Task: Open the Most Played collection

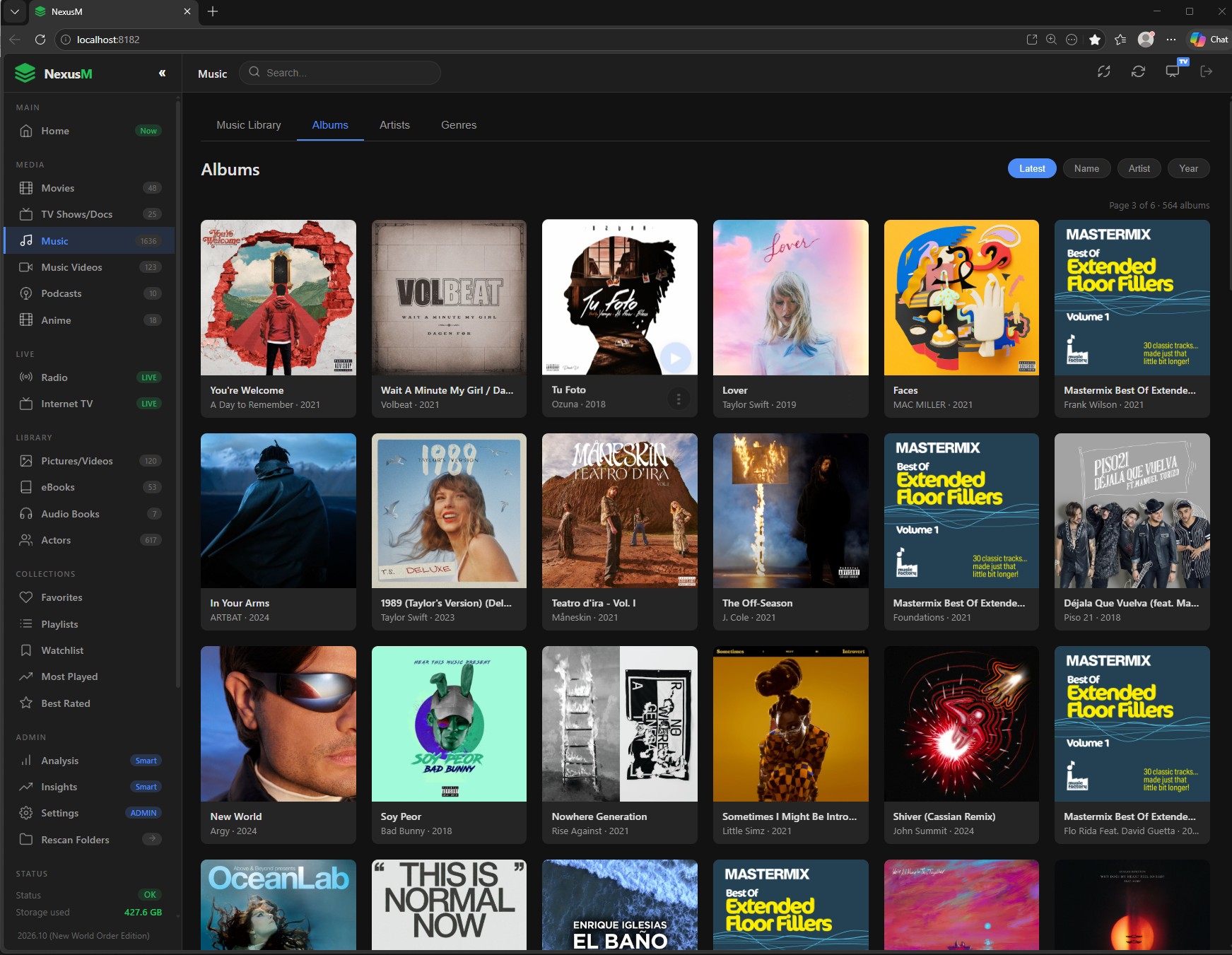Action: (x=69, y=676)
